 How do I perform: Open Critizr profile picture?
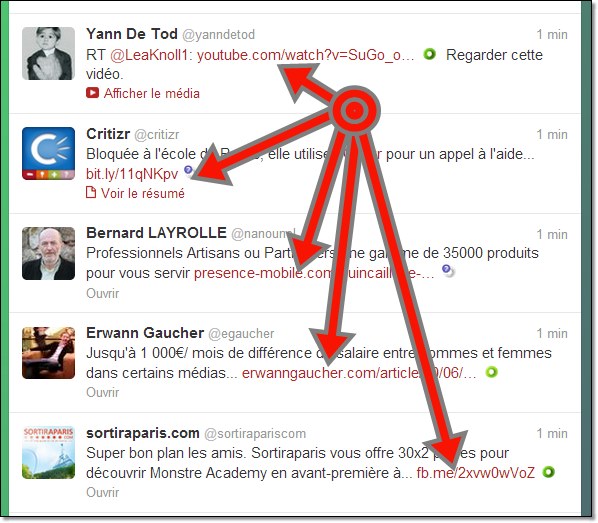pos(48,153)
